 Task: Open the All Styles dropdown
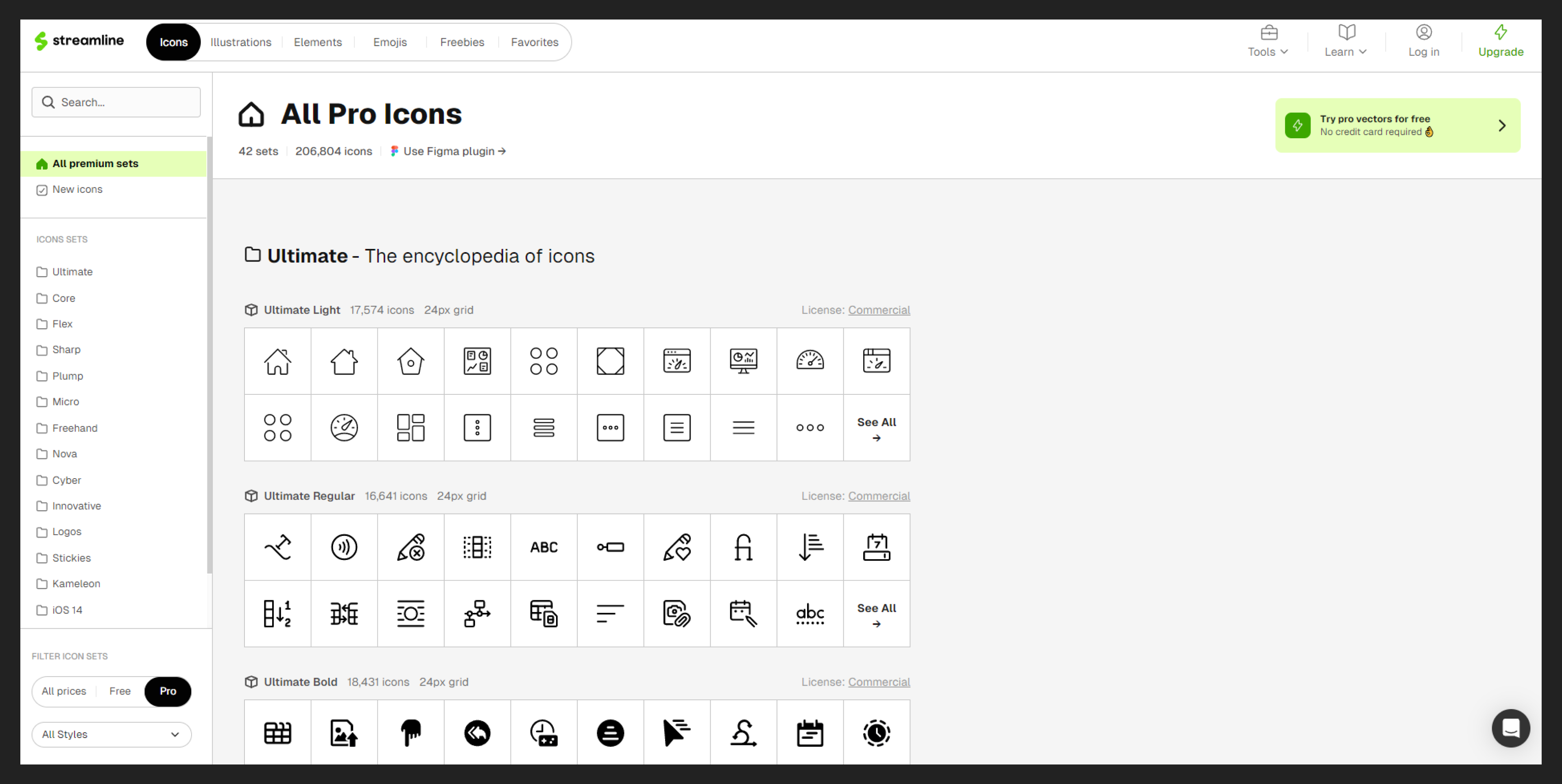(x=111, y=734)
